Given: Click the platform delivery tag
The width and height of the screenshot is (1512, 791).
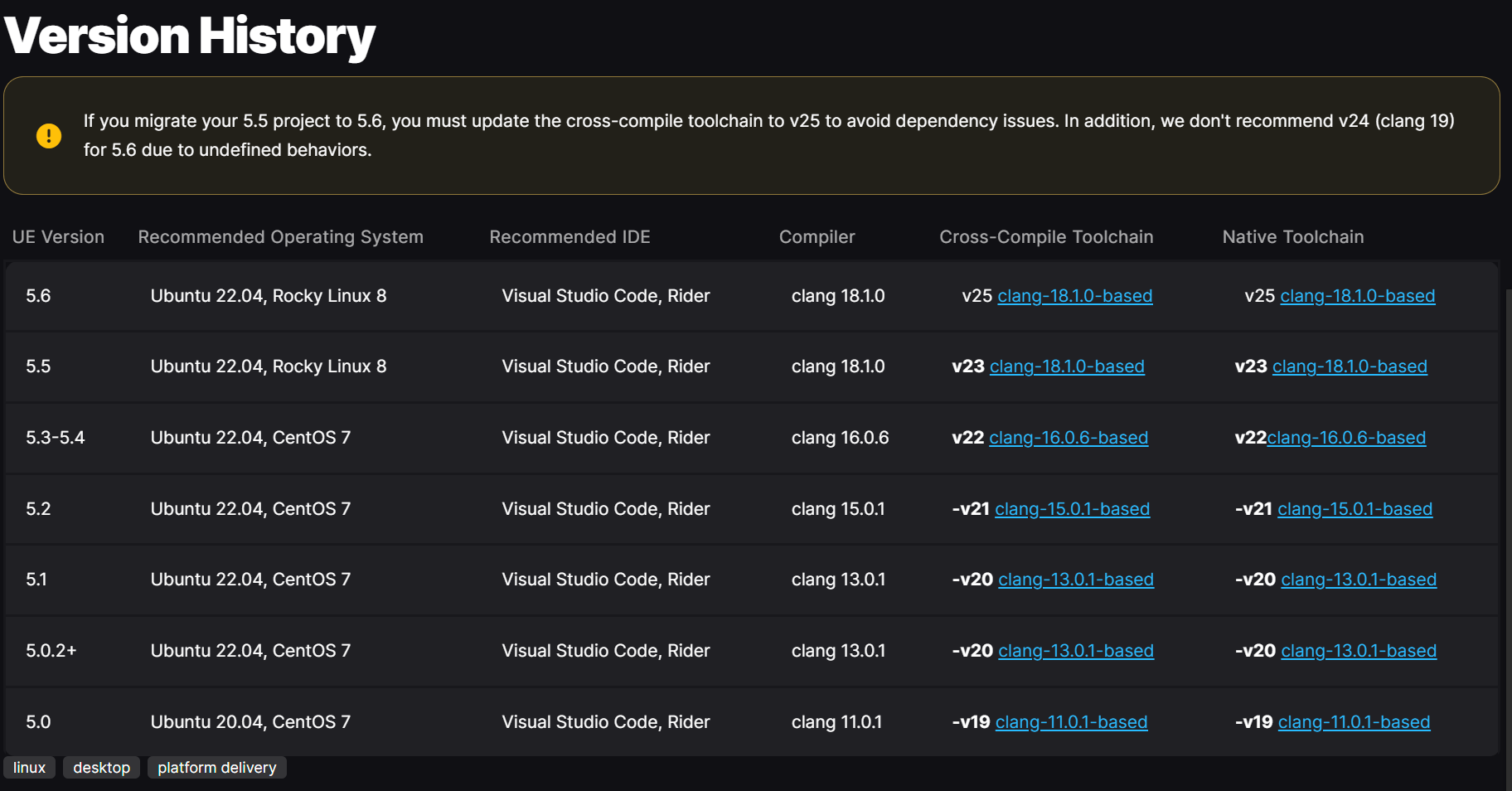Looking at the screenshot, I should [x=216, y=768].
